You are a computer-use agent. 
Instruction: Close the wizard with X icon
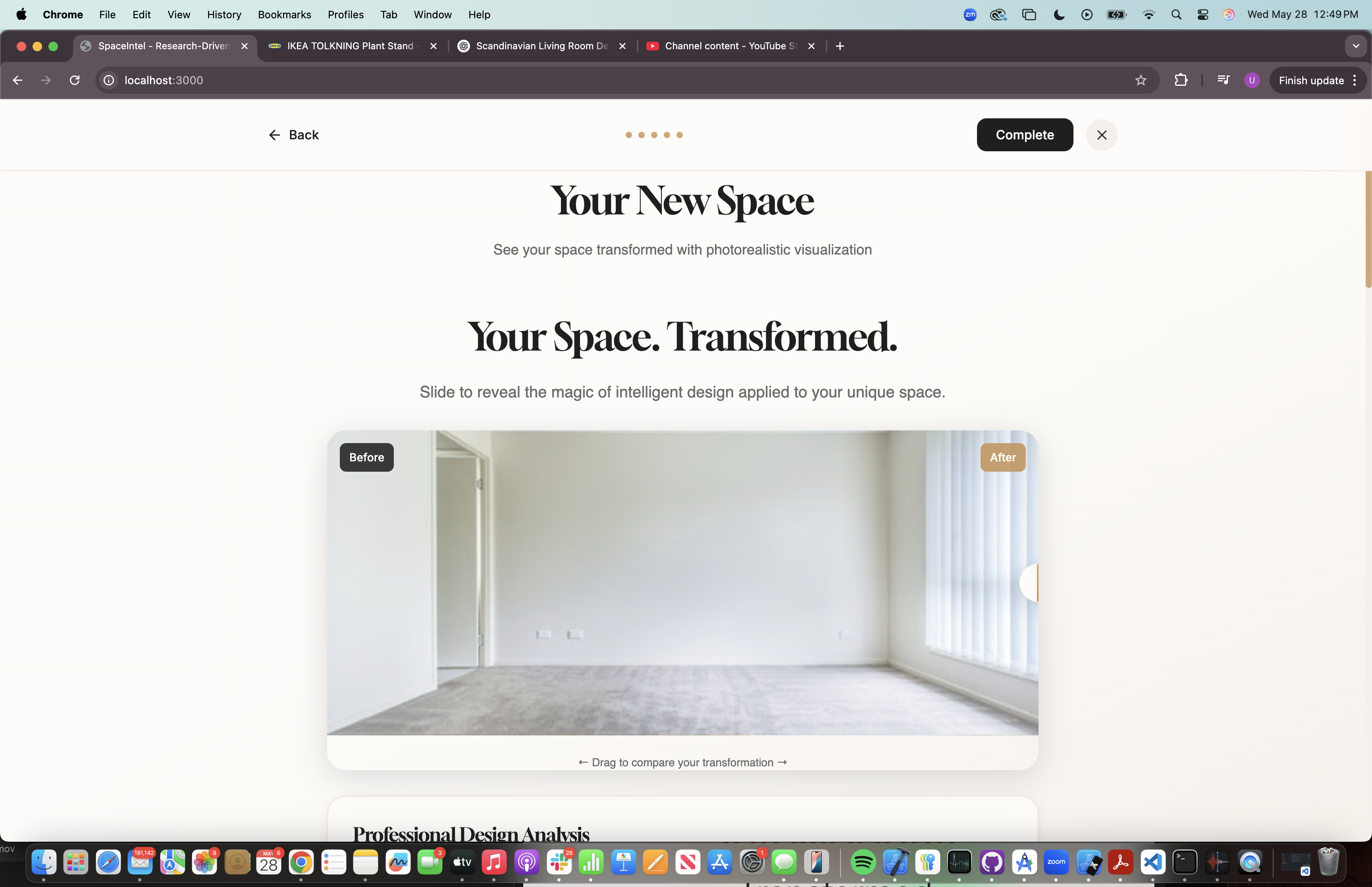tap(1101, 135)
